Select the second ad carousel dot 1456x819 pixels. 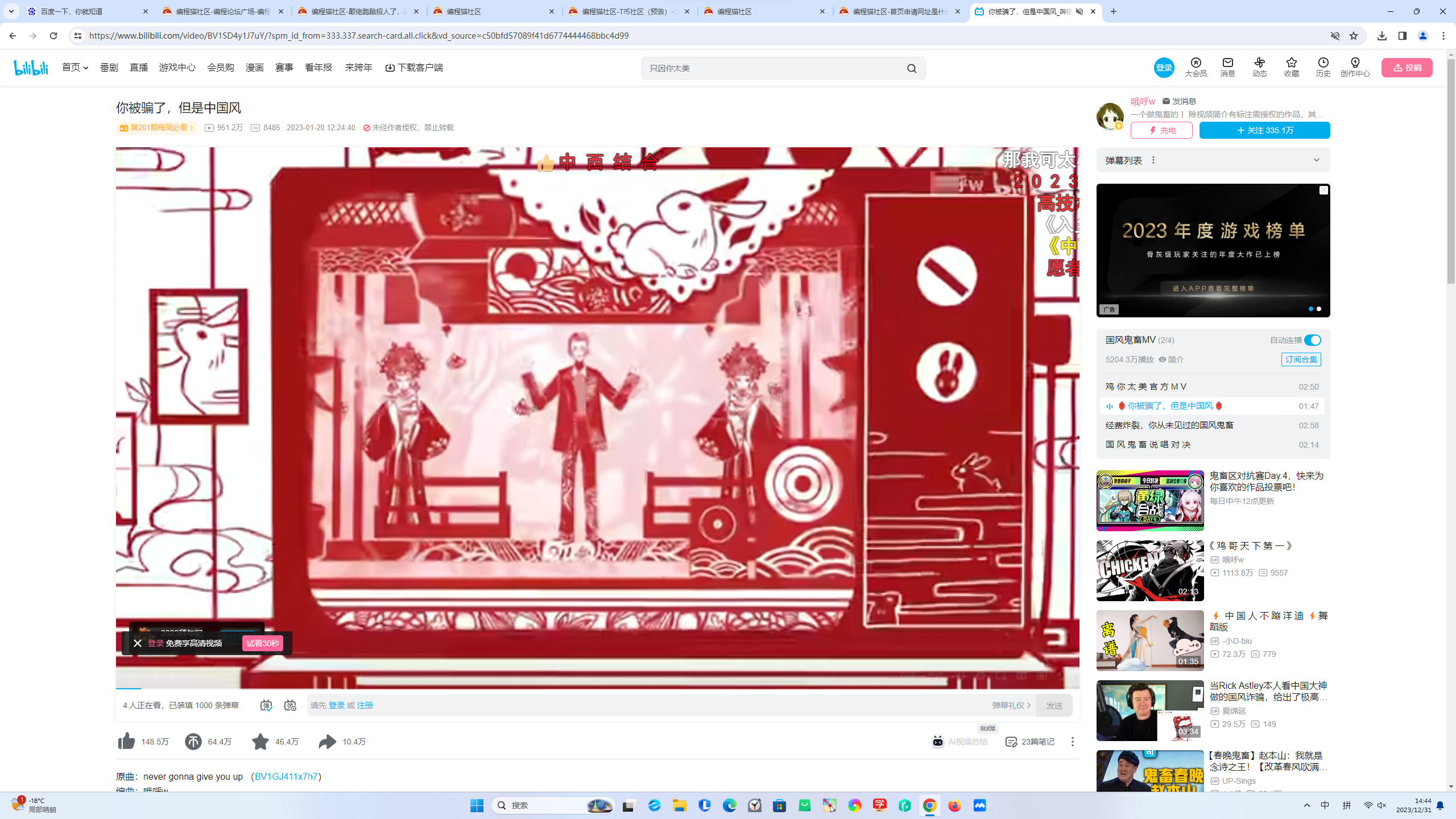1319,309
